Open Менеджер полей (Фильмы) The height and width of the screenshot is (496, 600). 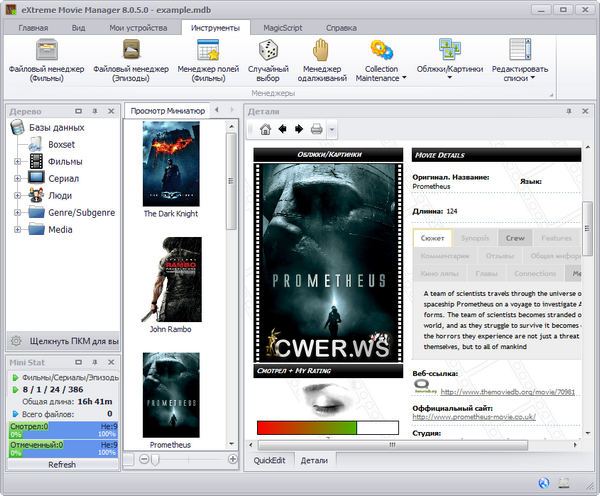coord(208,60)
